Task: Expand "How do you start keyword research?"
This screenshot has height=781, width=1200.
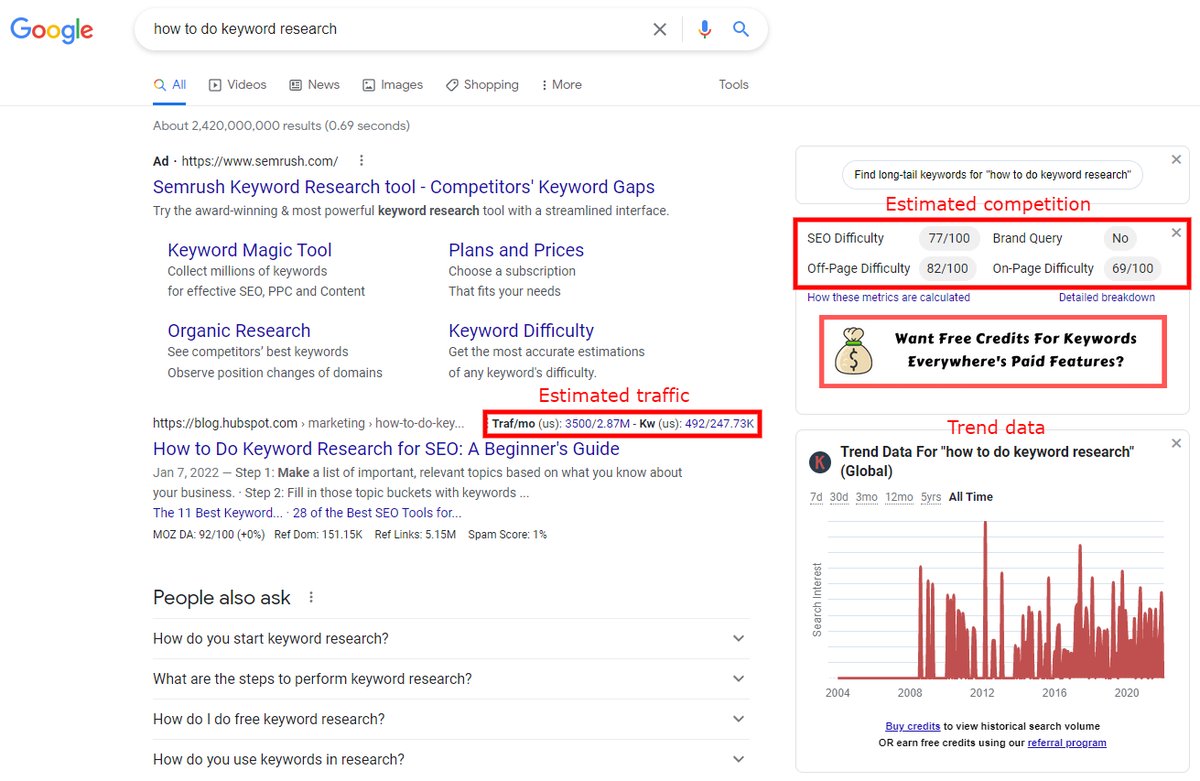Action: coord(450,639)
